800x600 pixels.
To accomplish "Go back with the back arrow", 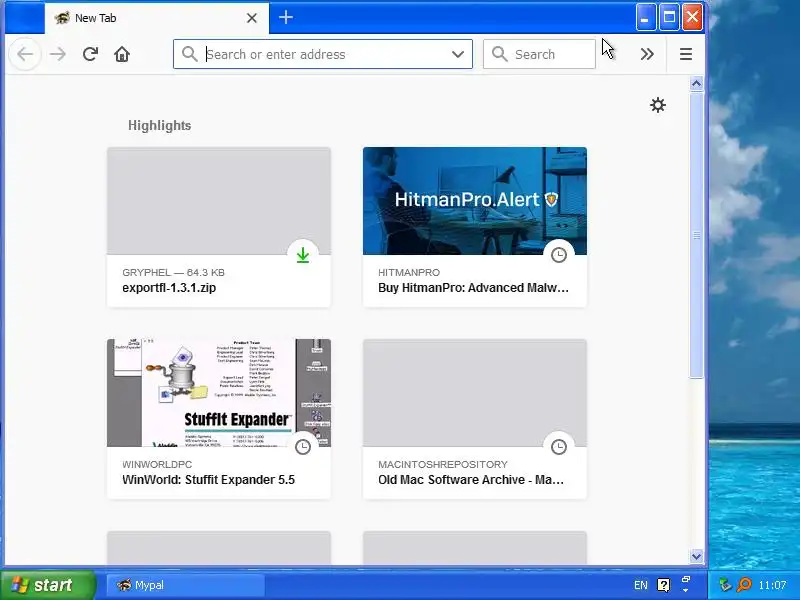I will [25, 54].
